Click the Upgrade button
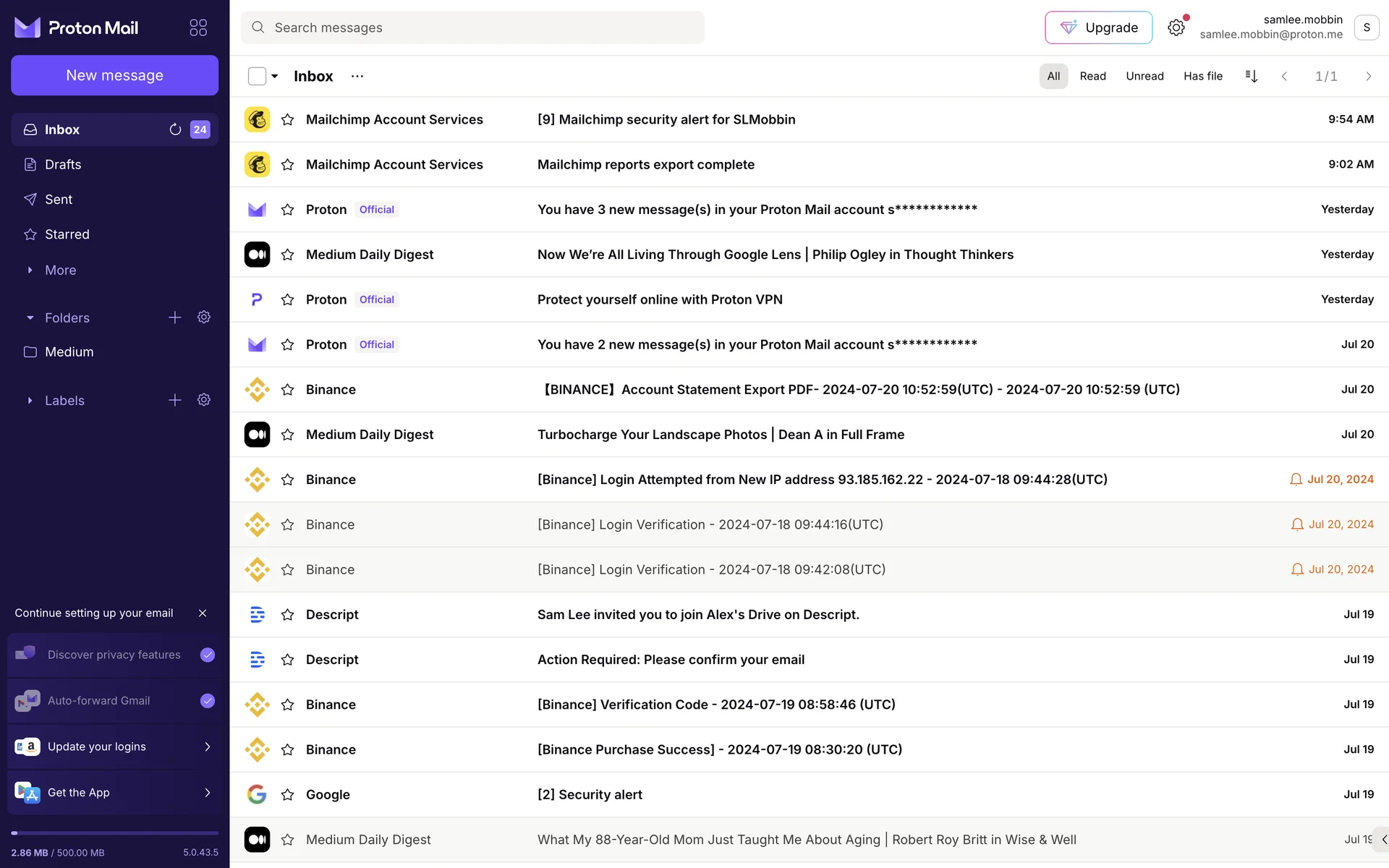Image resolution: width=1389 pixels, height=868 pixels. 1098,27
